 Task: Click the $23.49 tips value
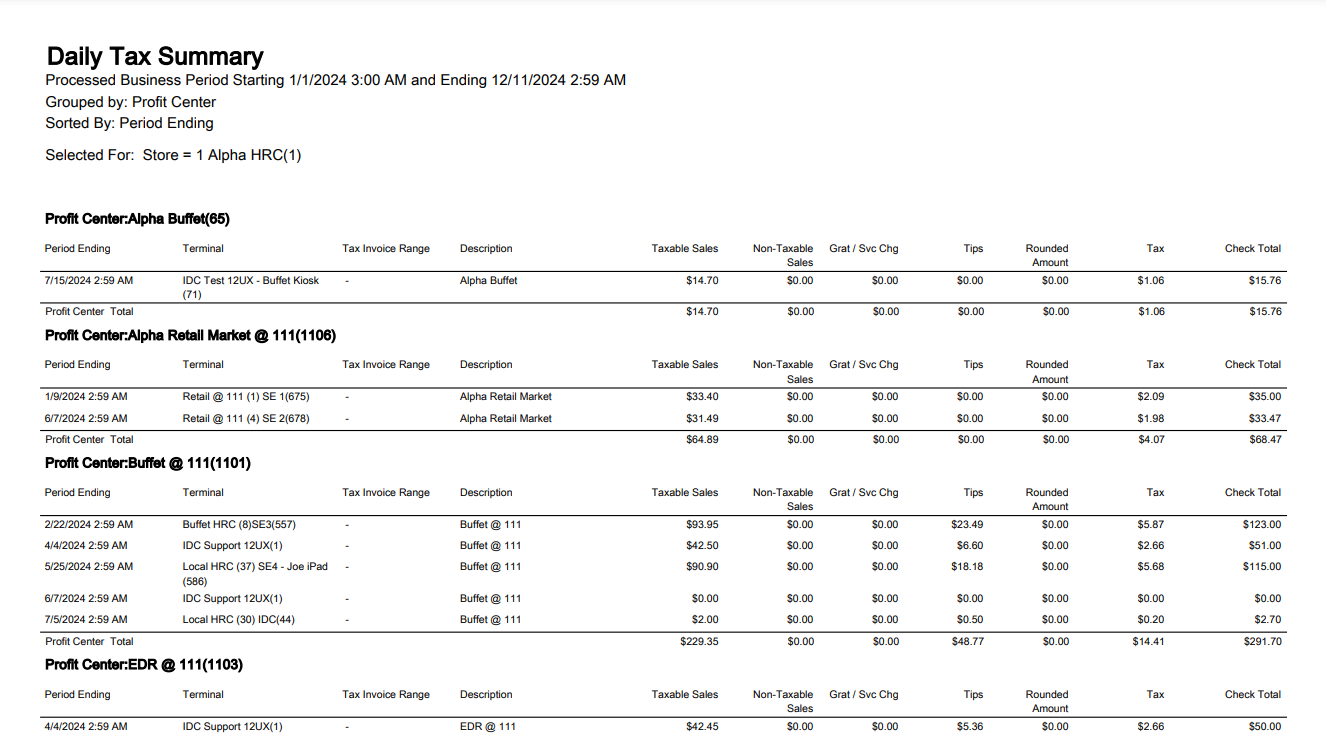click(967, 525)
